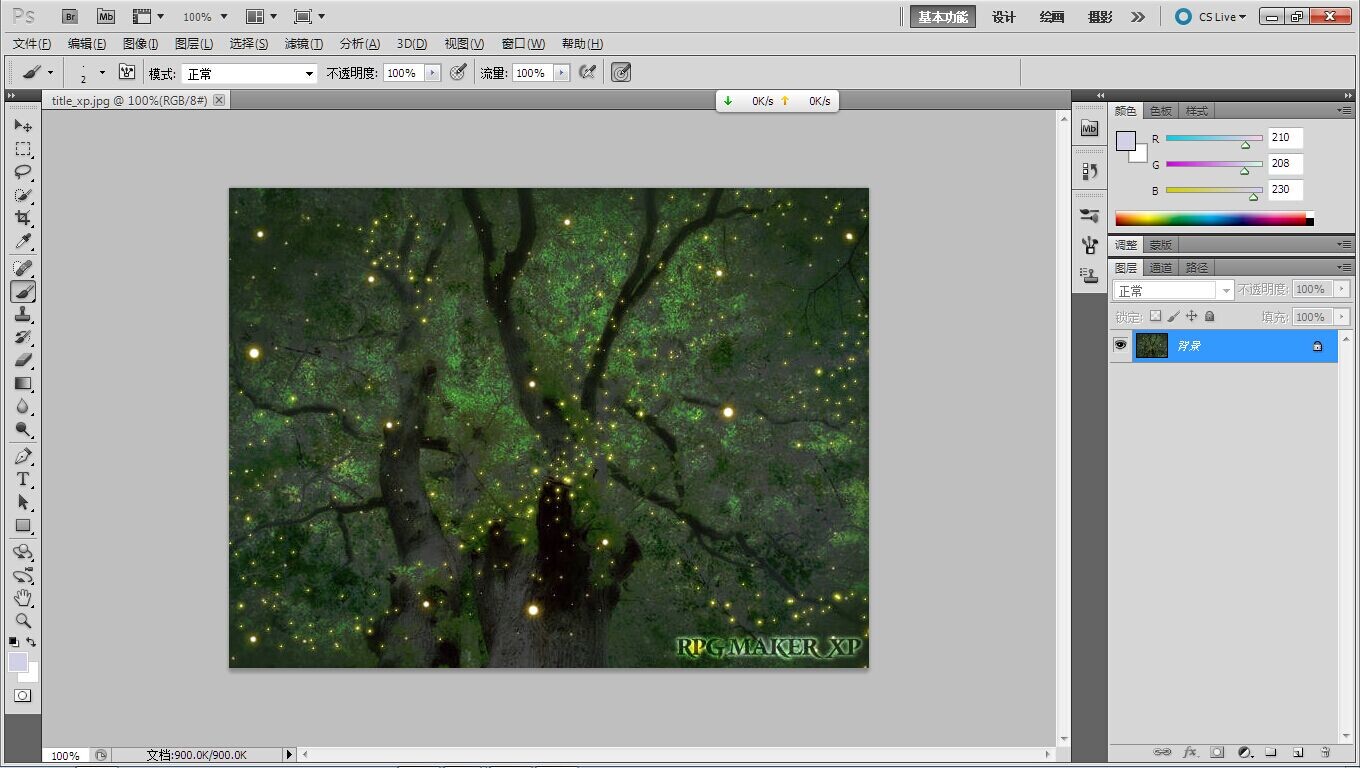Delete layer with the trash icon
1360x768 pixels.
point(1324,752)
